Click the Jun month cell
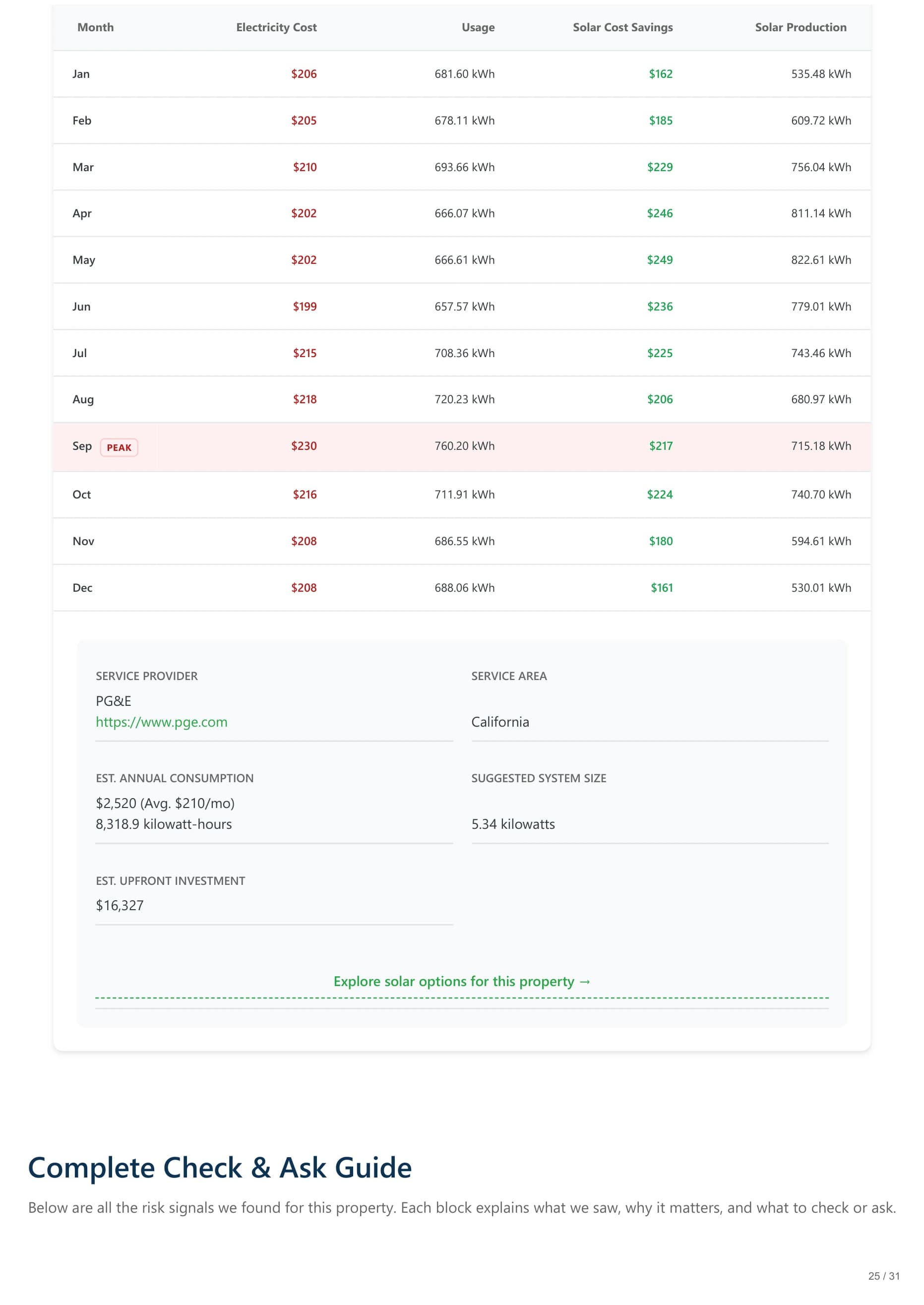 point(81,307)
